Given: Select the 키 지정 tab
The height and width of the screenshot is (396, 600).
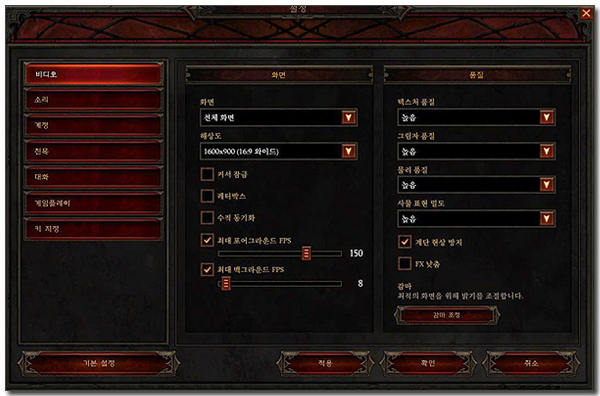Looking at the screenshot, I should pos(93,229).
